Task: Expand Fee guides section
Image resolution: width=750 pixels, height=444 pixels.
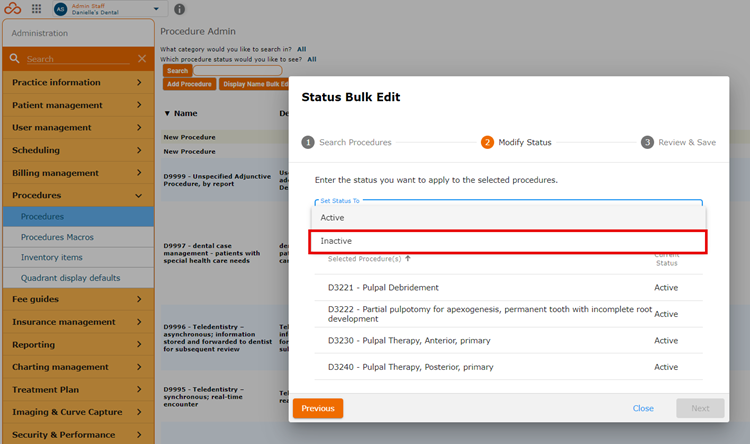Action: (78, 299)
